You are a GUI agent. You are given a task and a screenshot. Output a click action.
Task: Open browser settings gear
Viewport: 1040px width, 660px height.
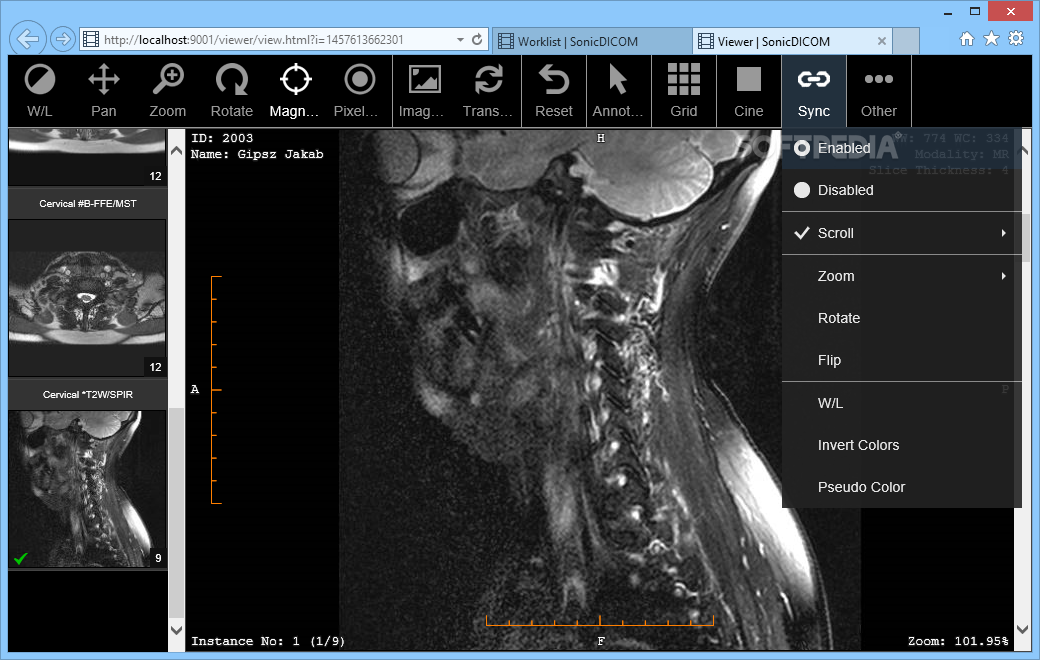pyautogui.click(x=1015, y=38)
